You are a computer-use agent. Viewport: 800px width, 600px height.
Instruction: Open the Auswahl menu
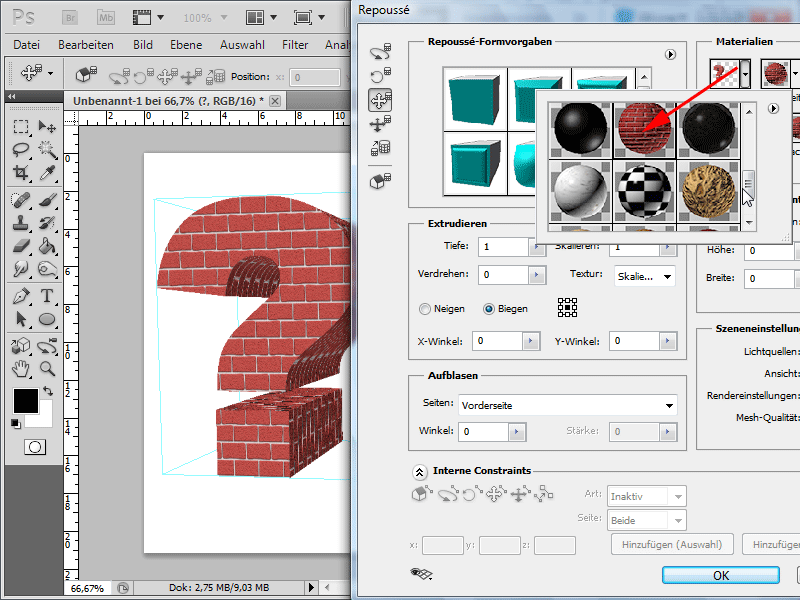tap(242, 45)
